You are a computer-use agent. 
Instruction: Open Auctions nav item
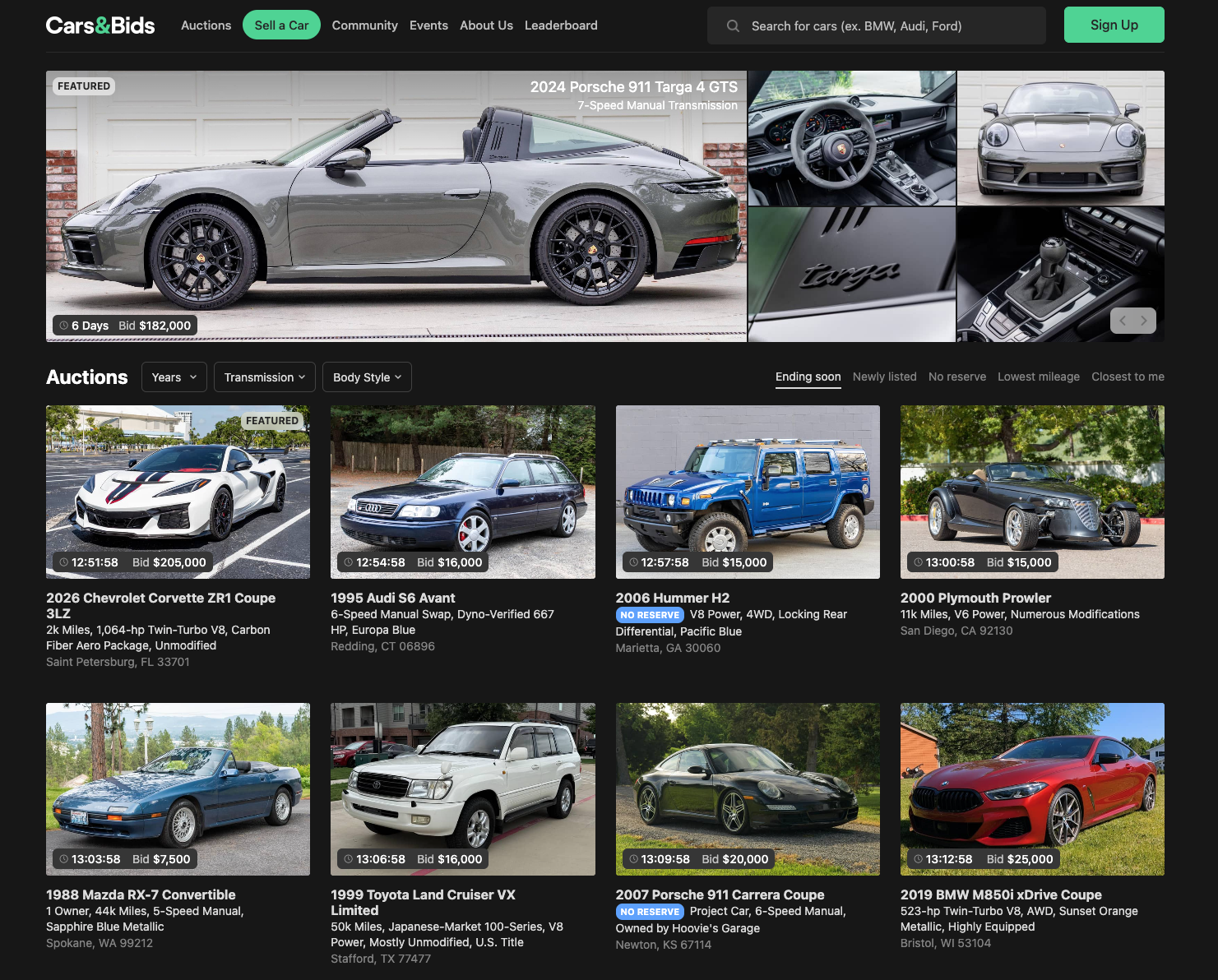pyautogui.click(x=206, y=25)
